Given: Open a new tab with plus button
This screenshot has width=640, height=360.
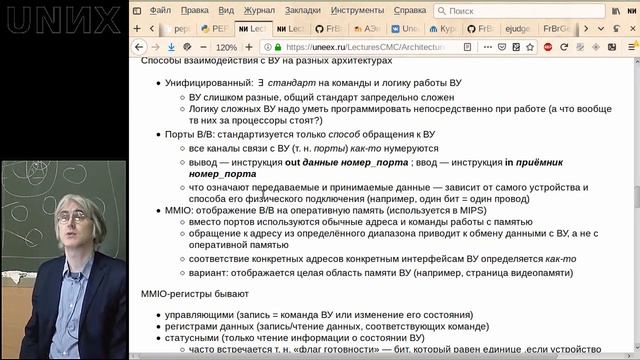Looking at the screenshot, I should click(137, 28).
